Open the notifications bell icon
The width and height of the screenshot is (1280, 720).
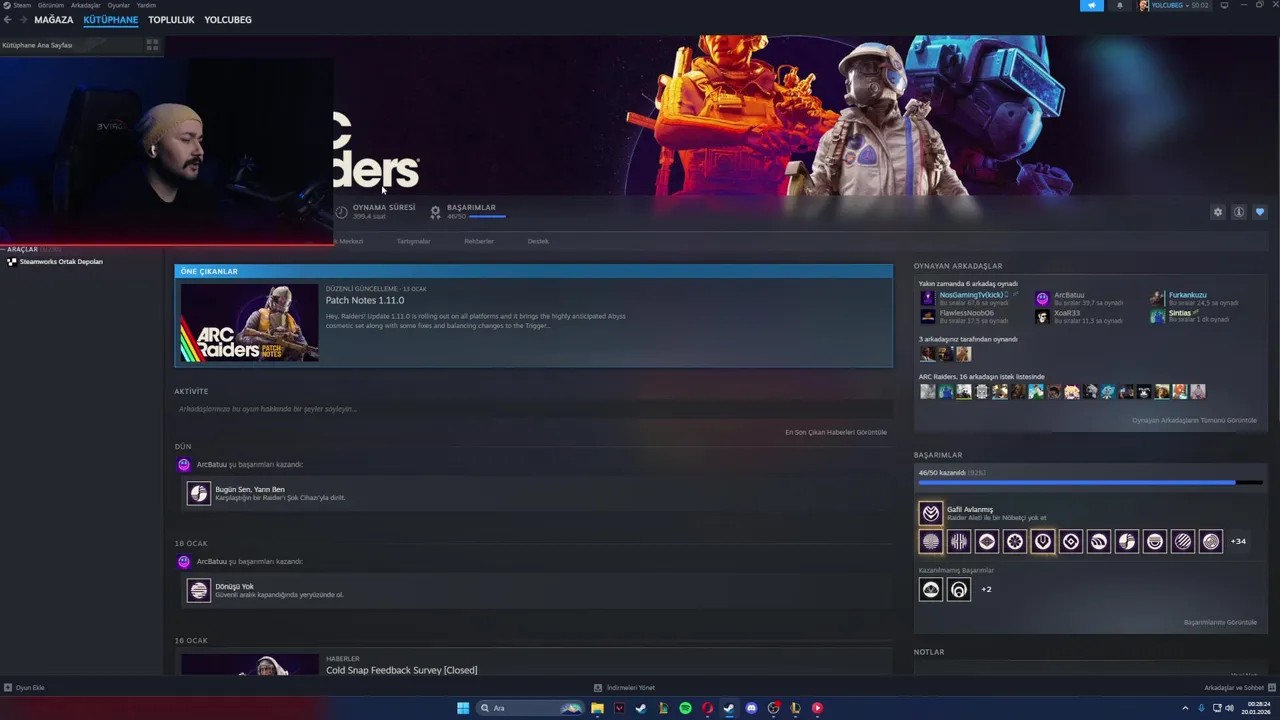pyautogui.click(x=1119, y=5)
